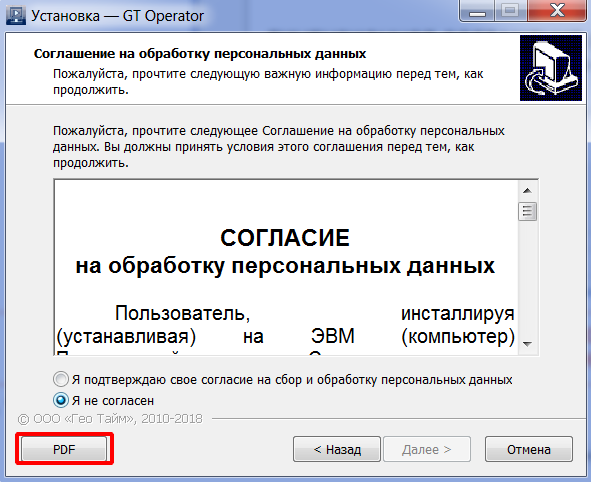Viewport: 591px width, 482px height.
Task: Click the empty scrollbar track below the thumb
Action: click(527, 278)
